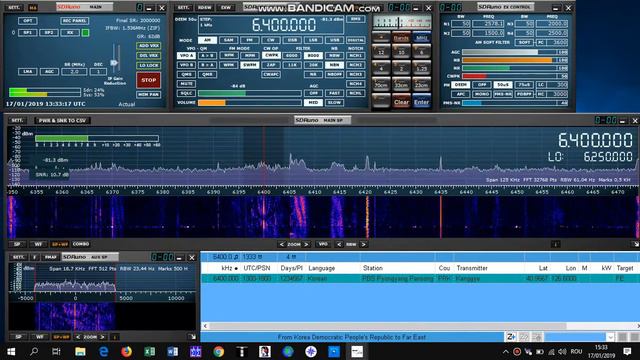Increase zoom in the Main SP window
Screen dimensions: 640x360
point(306,244)
